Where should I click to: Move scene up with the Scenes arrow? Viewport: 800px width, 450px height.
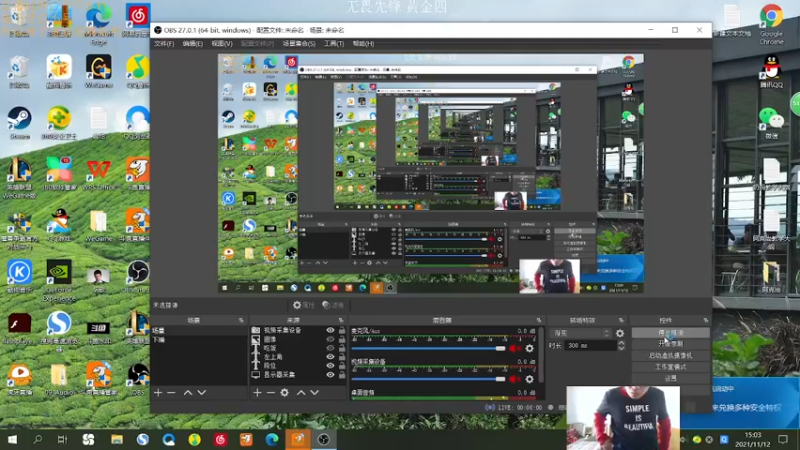pos(188,392)
